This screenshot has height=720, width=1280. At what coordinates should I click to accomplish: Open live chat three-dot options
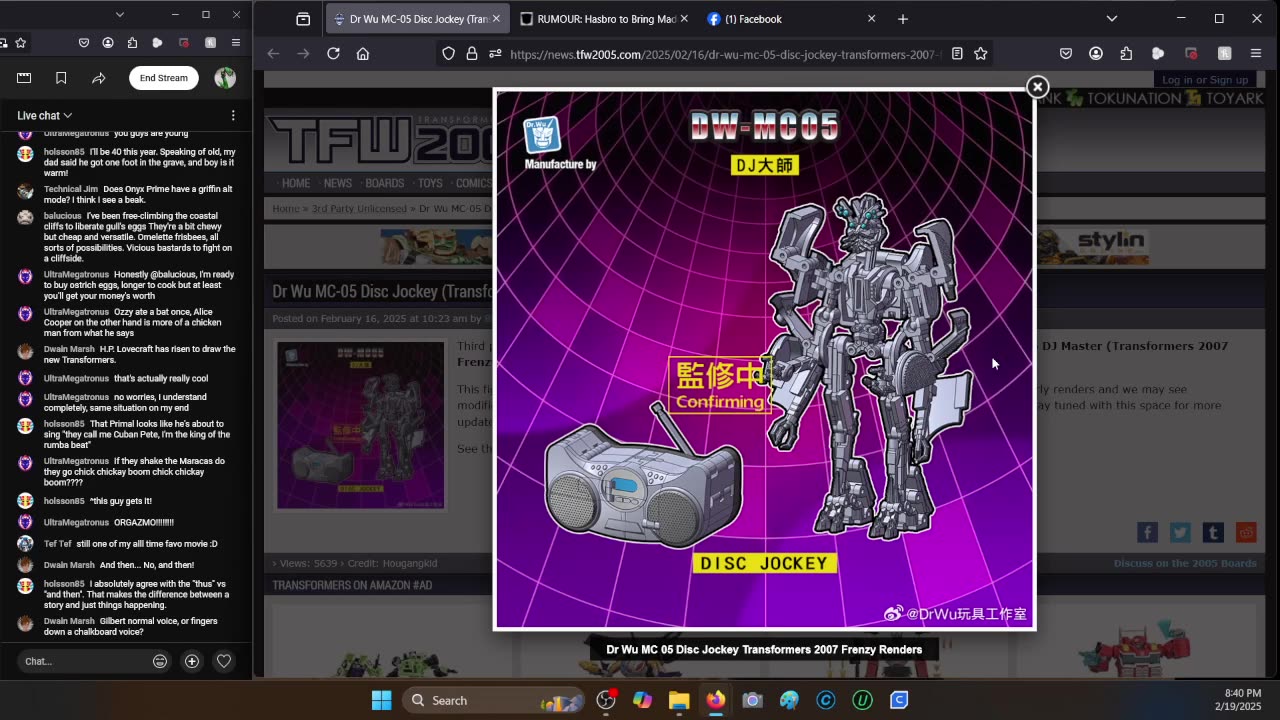[233, 116]
